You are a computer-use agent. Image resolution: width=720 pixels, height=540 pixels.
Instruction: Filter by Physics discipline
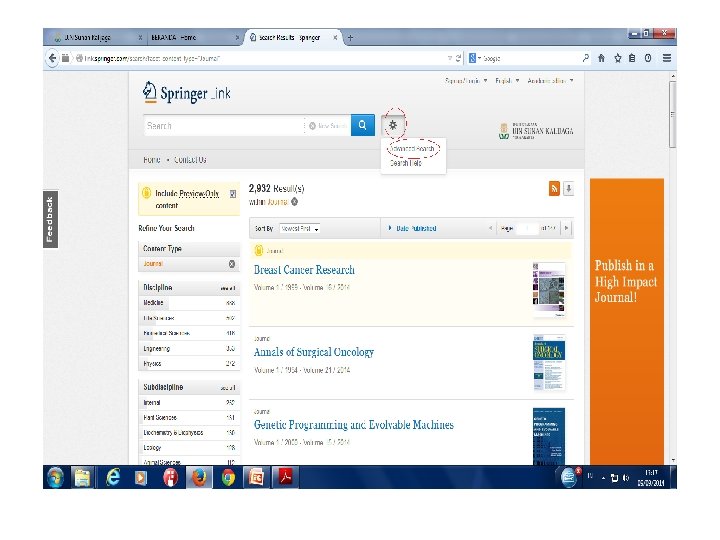189,364
